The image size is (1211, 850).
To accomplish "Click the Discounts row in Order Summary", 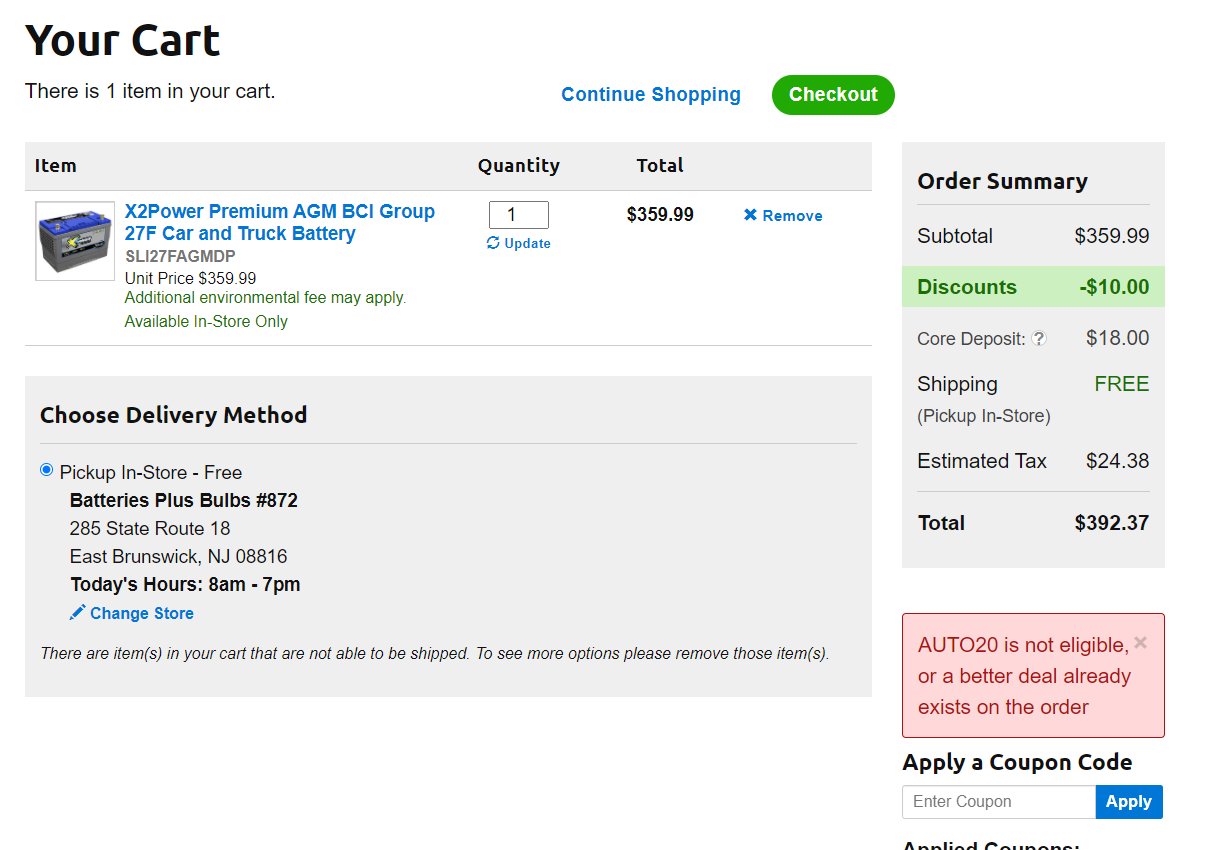I will 1032,287.
